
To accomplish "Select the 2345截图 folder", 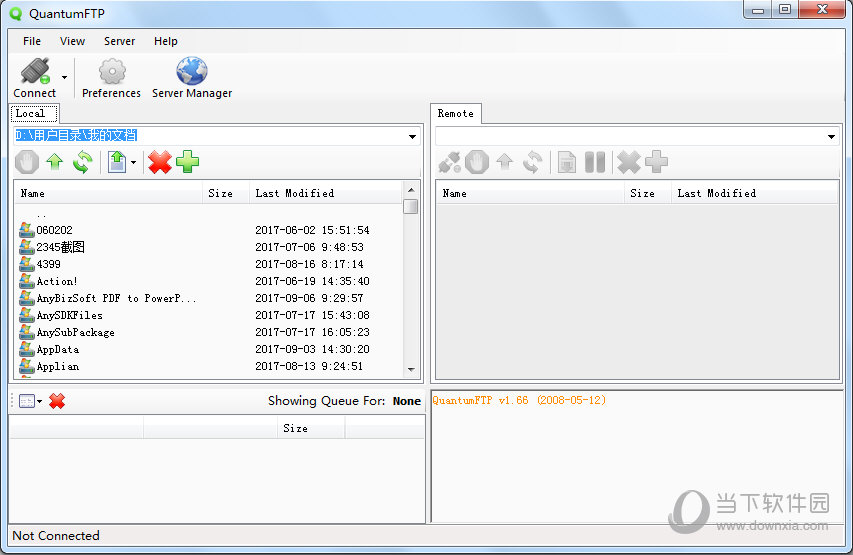I will click(x=60, y=247).
